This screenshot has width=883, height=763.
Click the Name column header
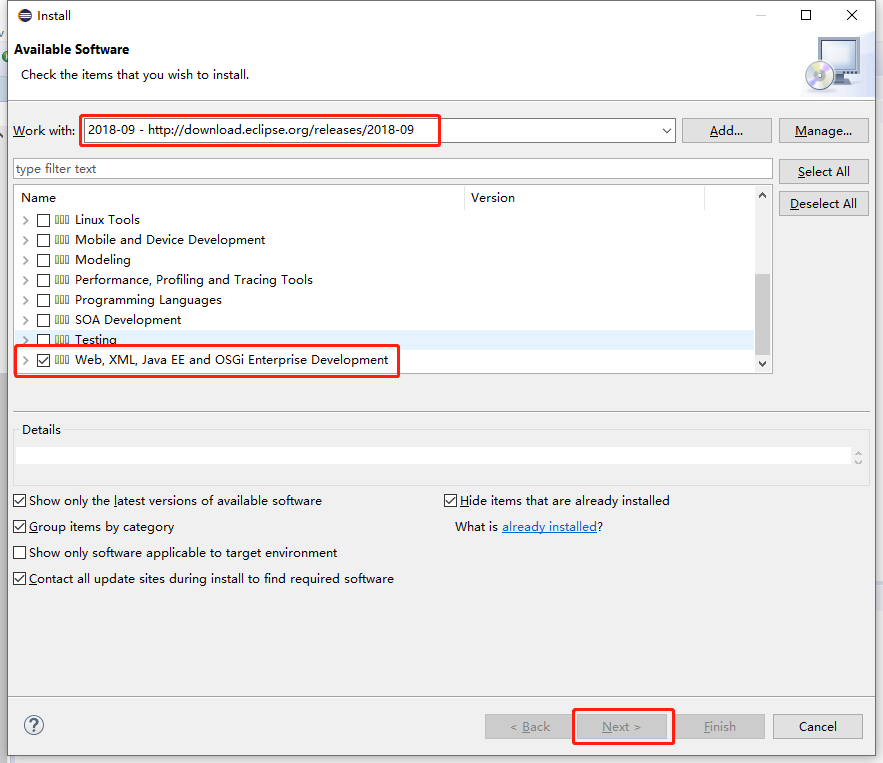(x=239, y=198)
